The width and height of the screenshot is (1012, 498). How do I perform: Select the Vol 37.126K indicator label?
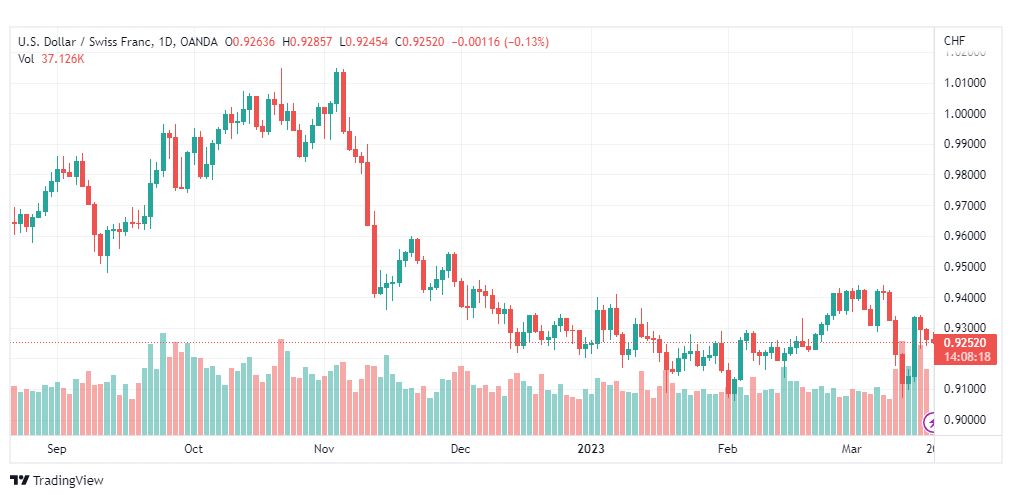pos(52,59)
